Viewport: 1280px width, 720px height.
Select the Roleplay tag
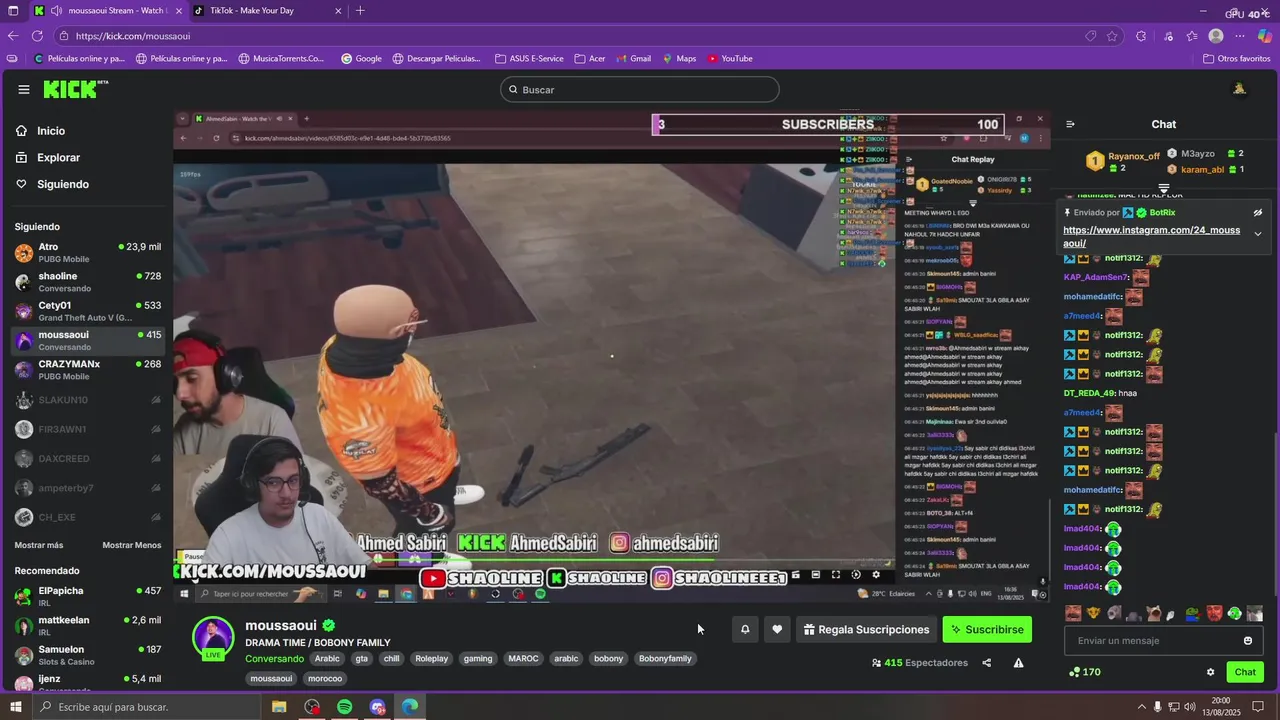coord(432,659)
